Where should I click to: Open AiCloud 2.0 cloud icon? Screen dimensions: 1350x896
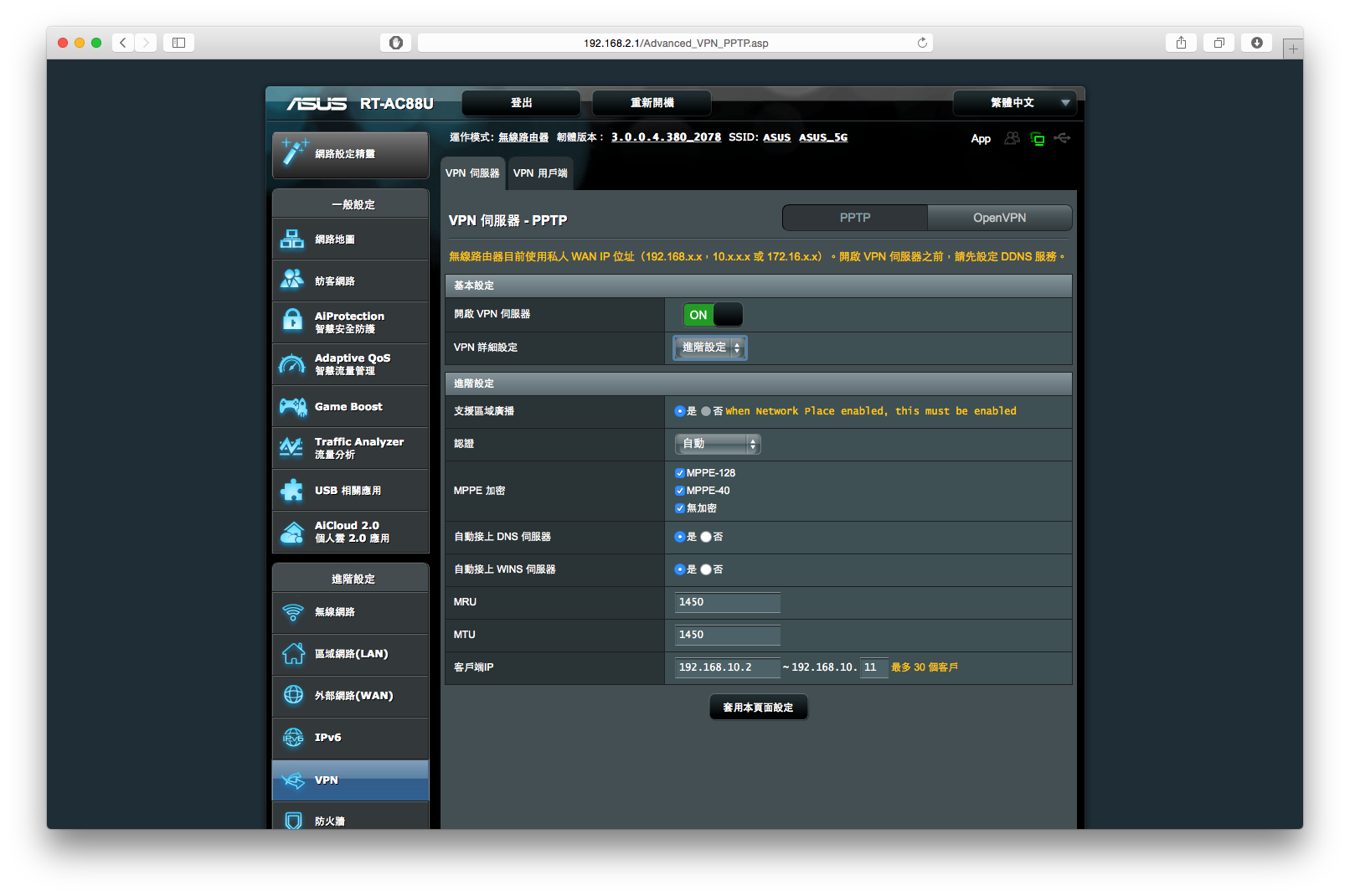(292, 532)
